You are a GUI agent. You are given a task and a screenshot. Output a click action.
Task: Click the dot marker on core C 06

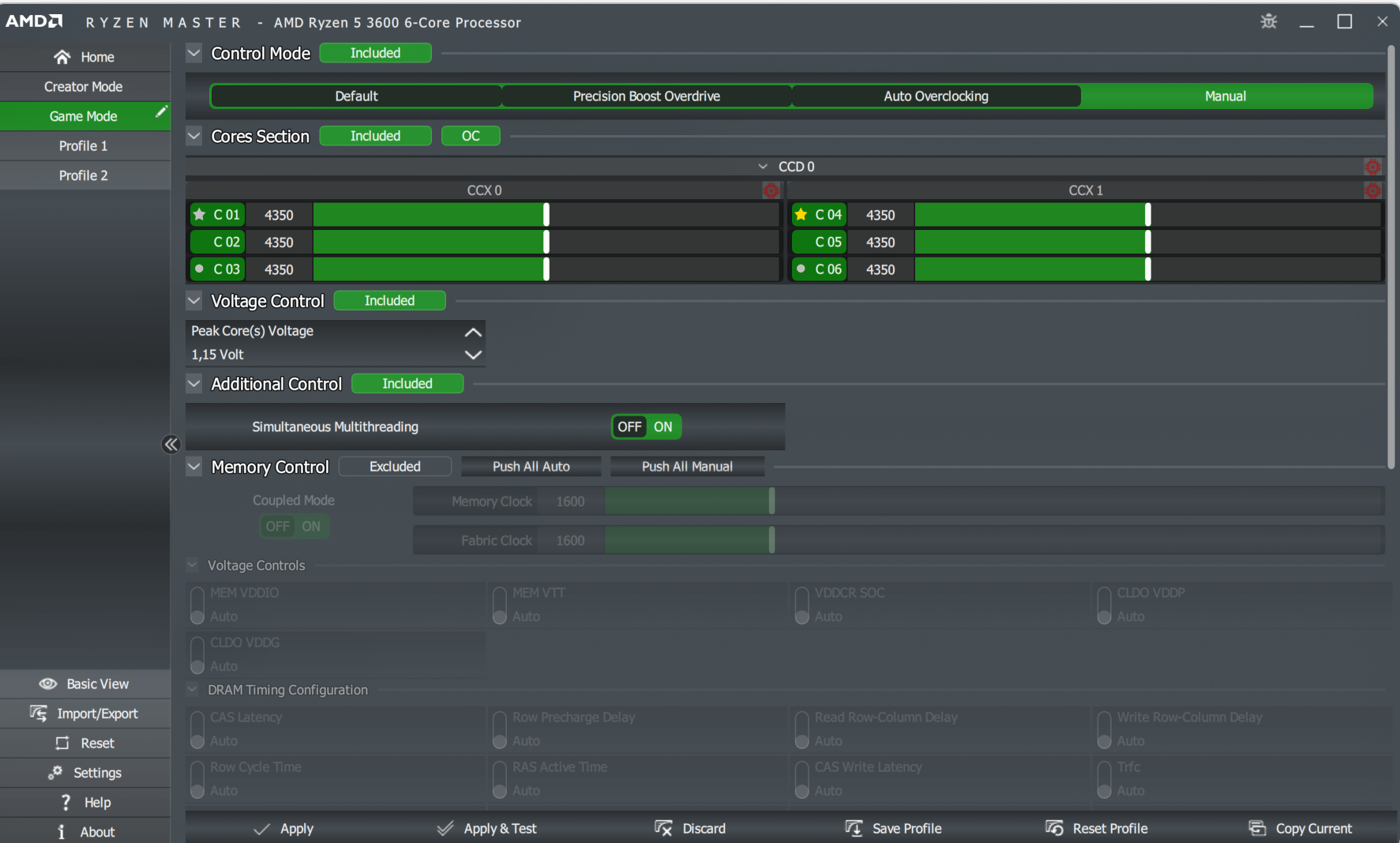tap(801, 269)
